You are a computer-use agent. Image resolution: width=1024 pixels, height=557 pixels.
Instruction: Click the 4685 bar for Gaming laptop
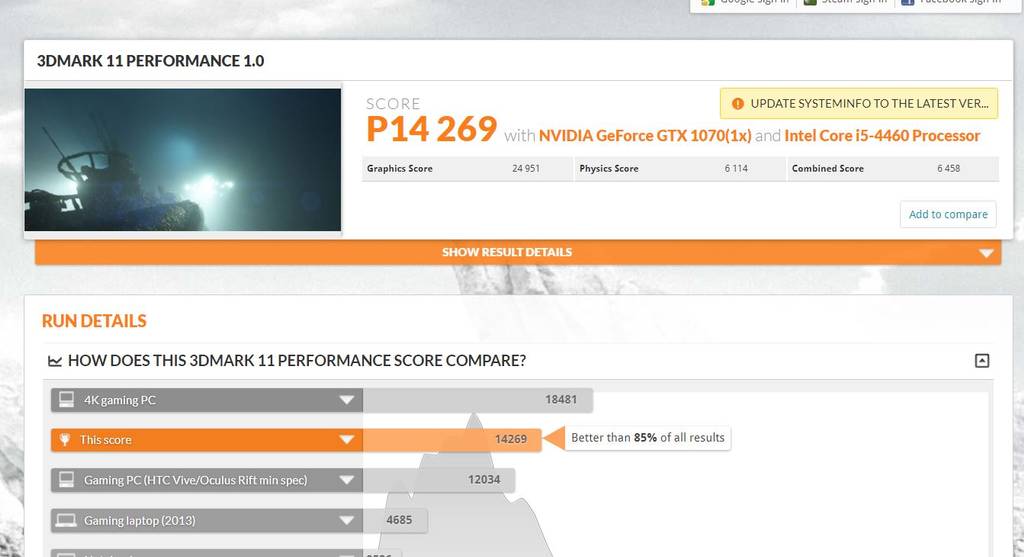point(395,520)
